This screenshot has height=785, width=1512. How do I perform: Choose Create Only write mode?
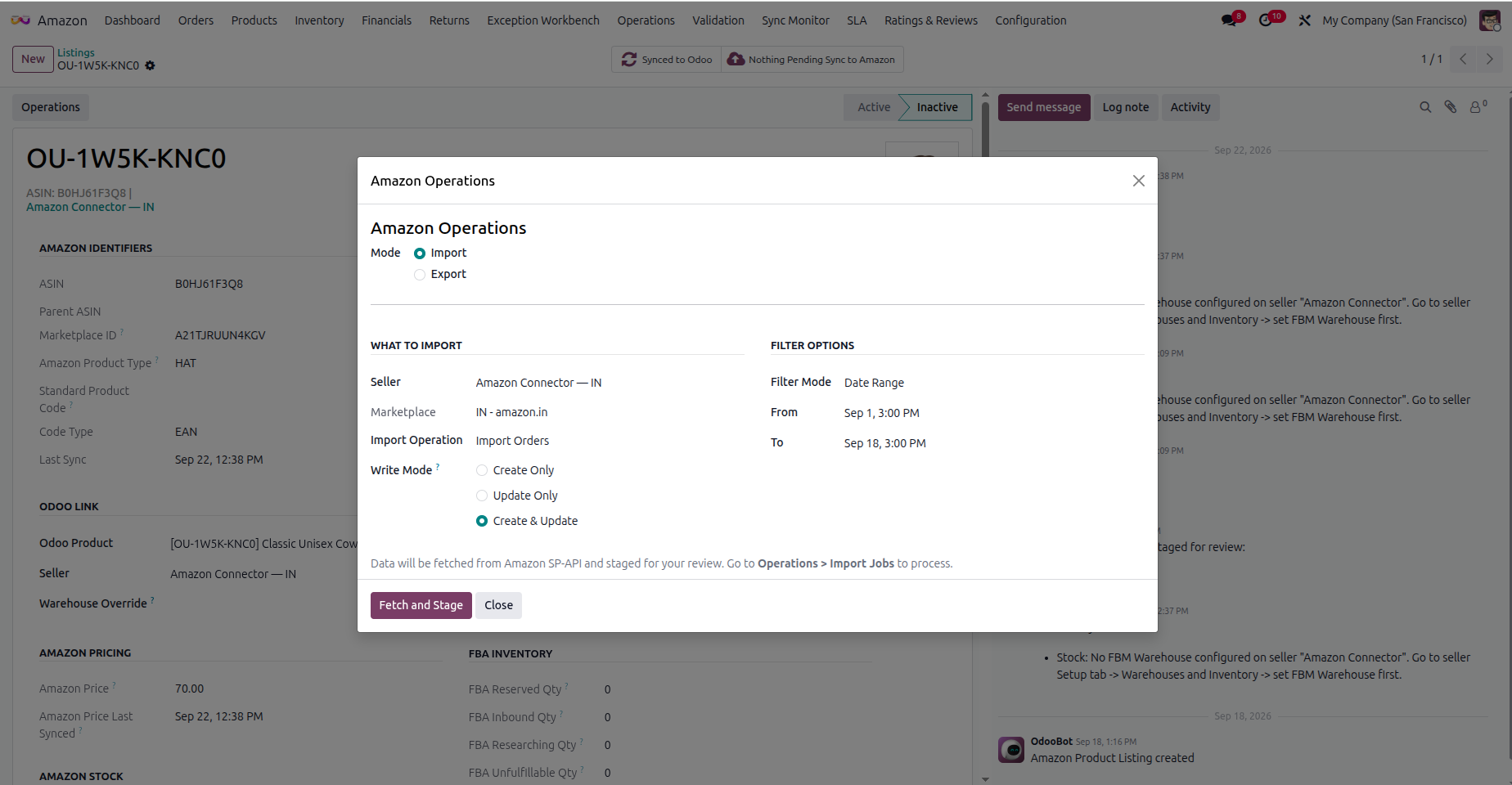coord(482,470)
